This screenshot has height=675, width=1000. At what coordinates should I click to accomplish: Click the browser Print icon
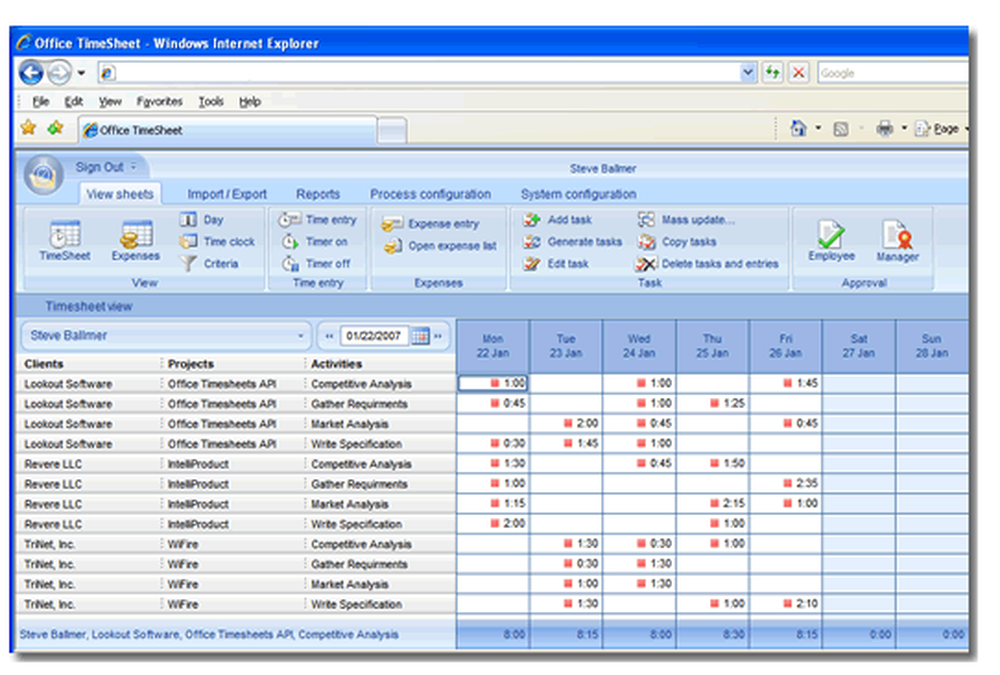[885, 129]
